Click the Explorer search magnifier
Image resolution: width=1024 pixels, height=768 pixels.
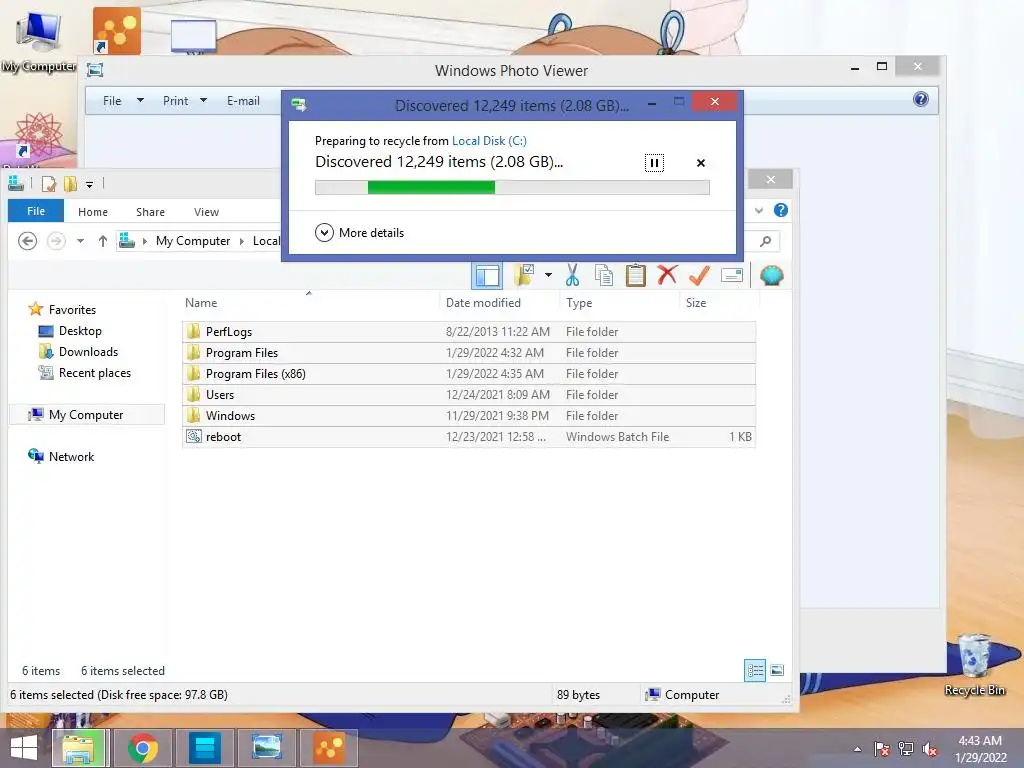point(765,242)
